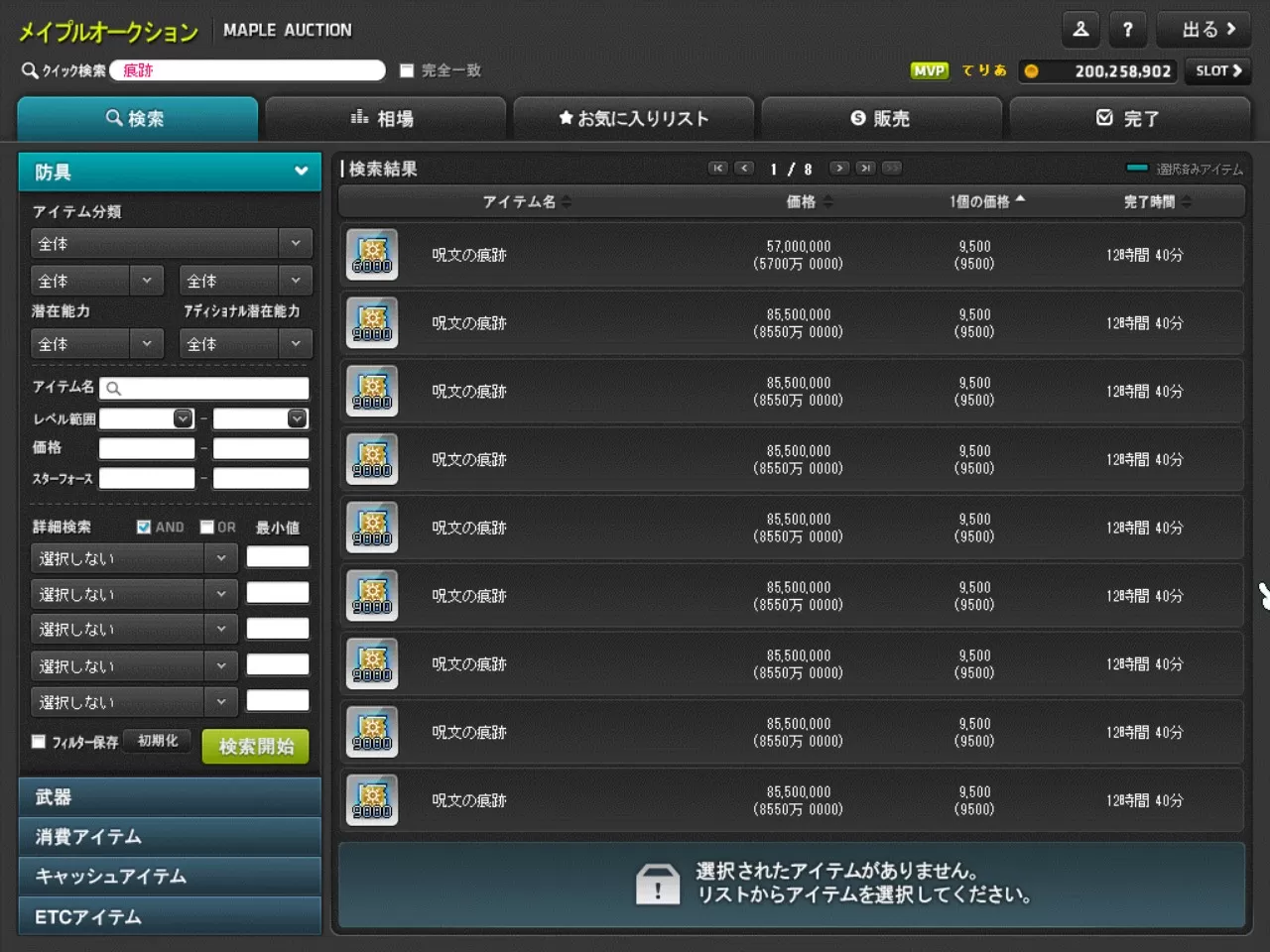The image size is (1270, 952).
Task: Go to previous results page
Action: pos(745,169)
